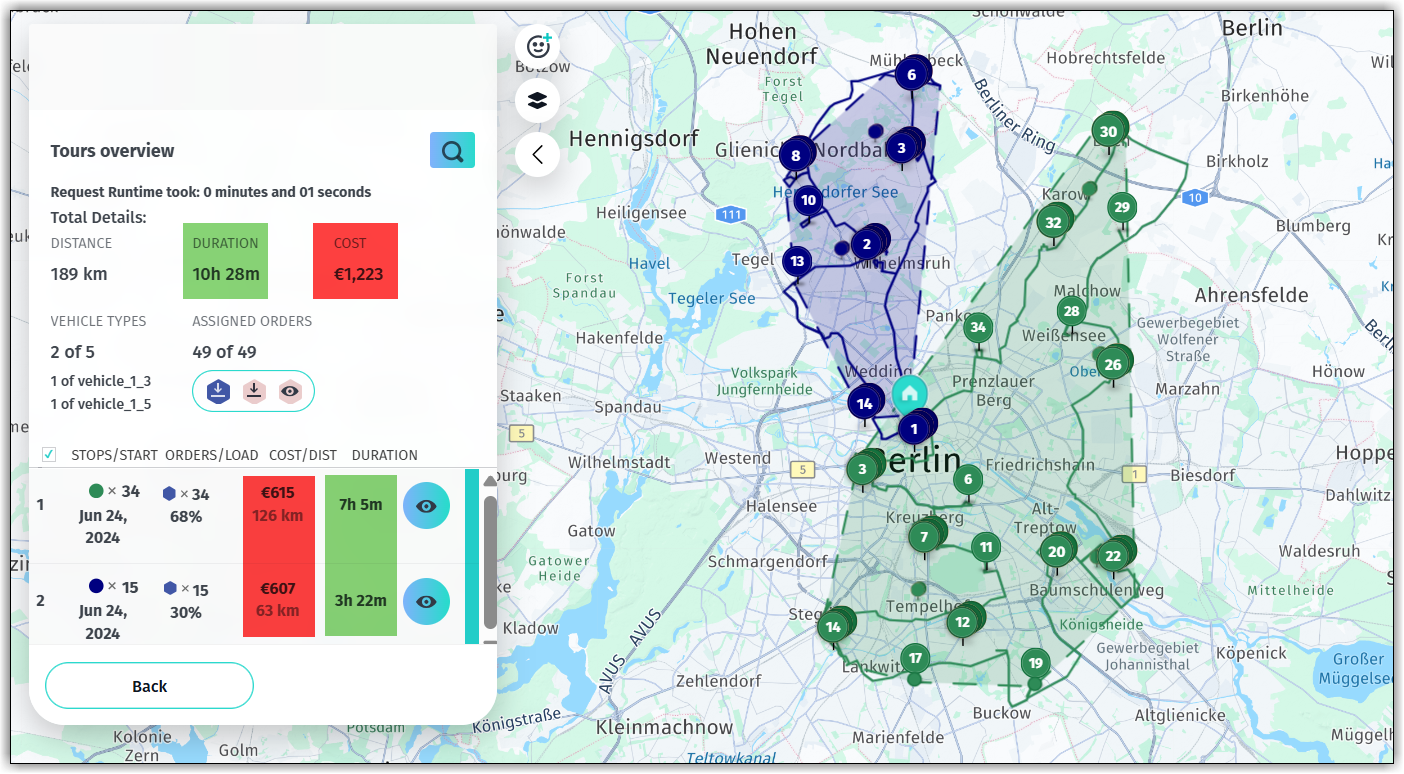Click the search button in Tours overview
This screenshot has width=1404, height=774.
coord(452,151)
